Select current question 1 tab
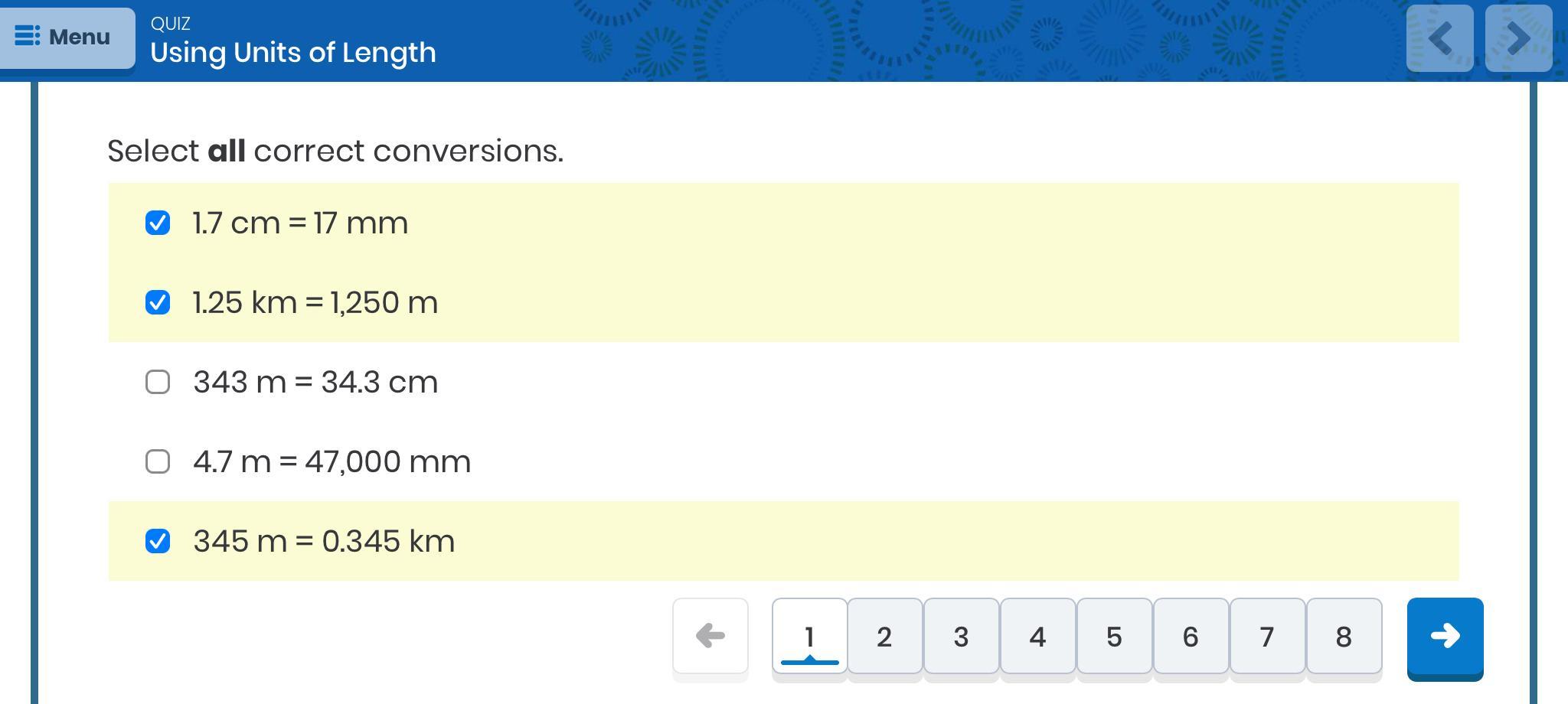This screenshot has height=704, width=1568. tap(809, 637)
